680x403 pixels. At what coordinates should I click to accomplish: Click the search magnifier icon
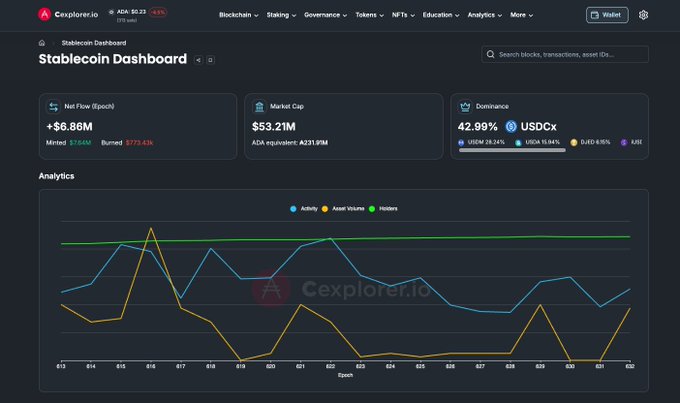[x=490, y=54]
